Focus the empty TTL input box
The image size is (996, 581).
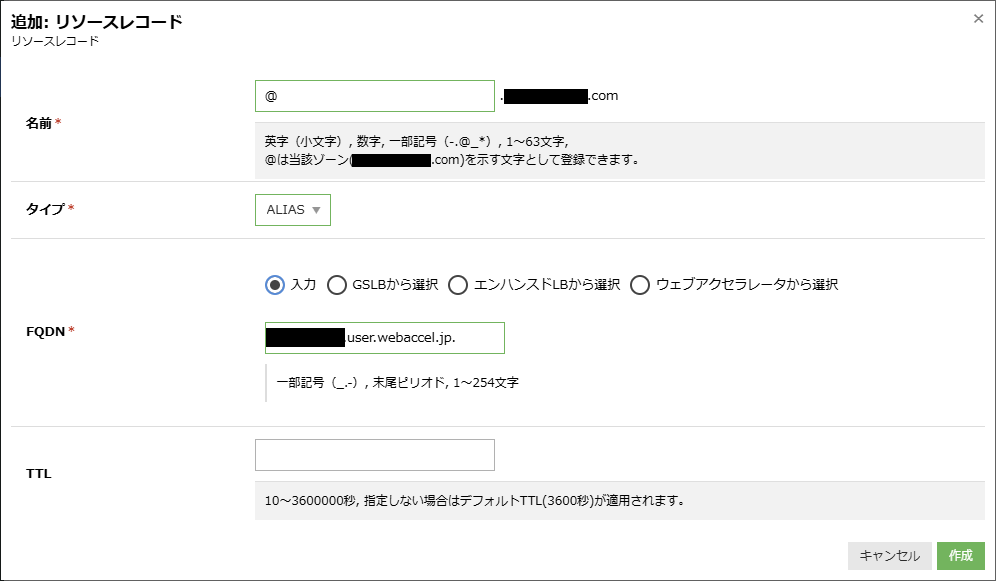375,455
